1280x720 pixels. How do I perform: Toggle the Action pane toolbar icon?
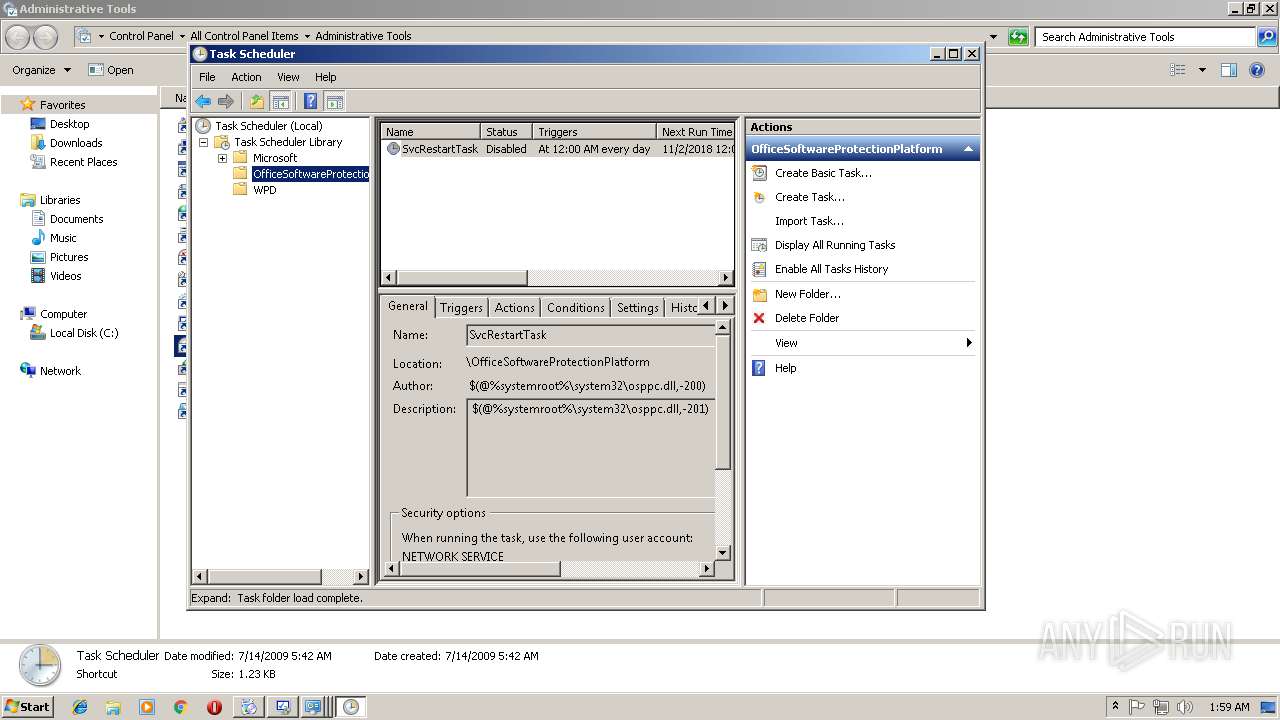[335, 102]
